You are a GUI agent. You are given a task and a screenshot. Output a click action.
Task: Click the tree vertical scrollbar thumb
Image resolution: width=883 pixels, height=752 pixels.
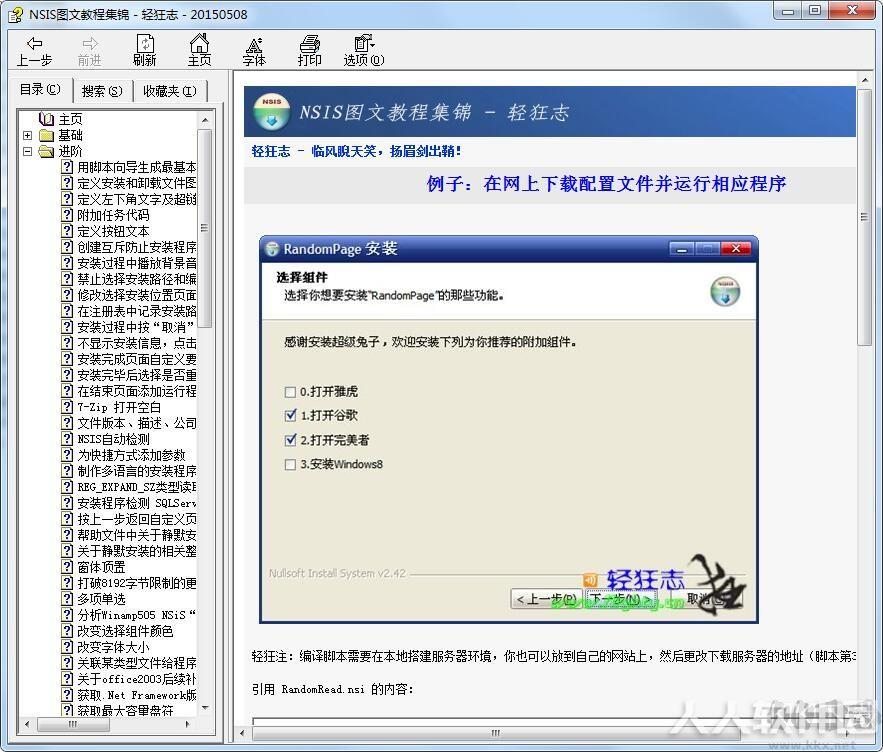(204, 228)
